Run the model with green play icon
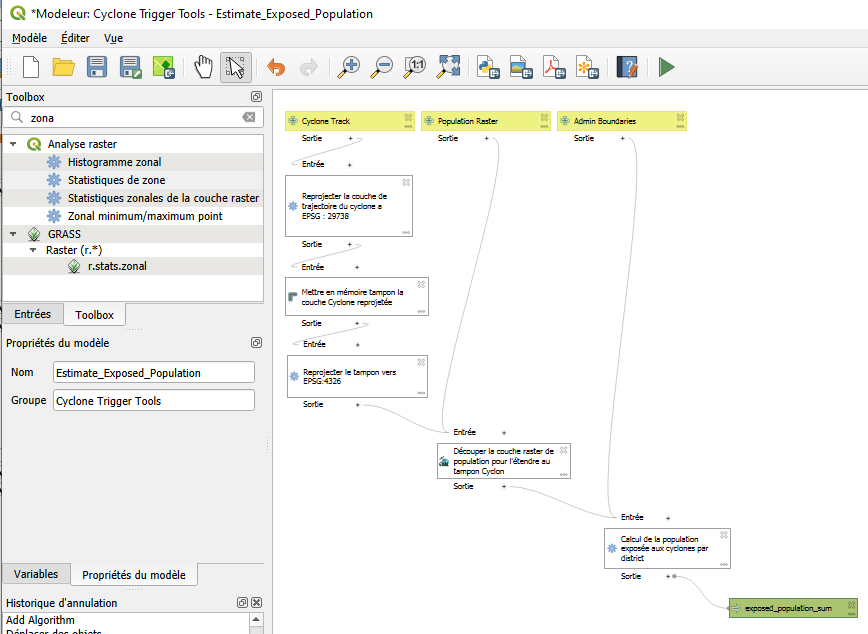Screen dimensions: 868x634 666,67
